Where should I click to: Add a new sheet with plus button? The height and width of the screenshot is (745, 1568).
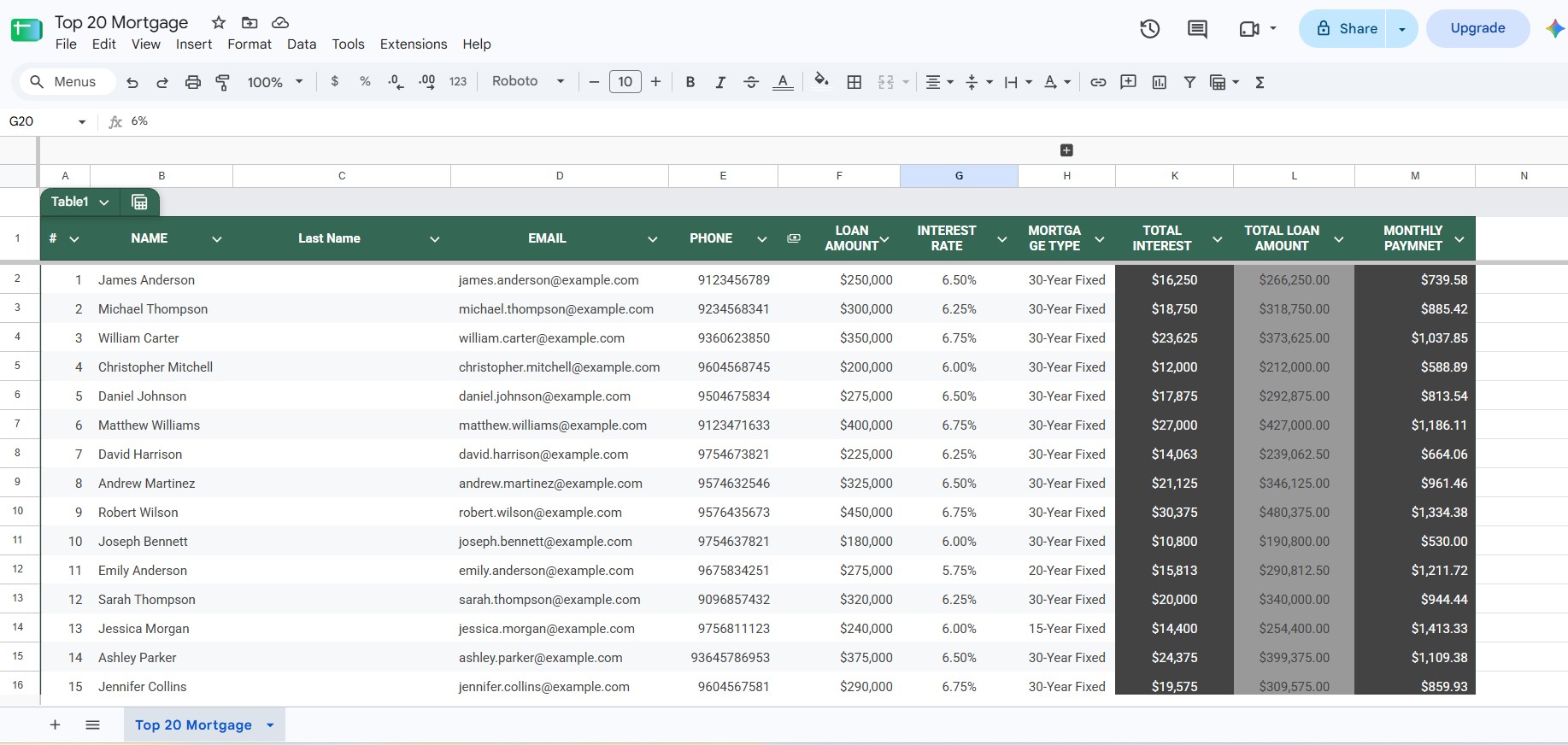coord(55,724)
